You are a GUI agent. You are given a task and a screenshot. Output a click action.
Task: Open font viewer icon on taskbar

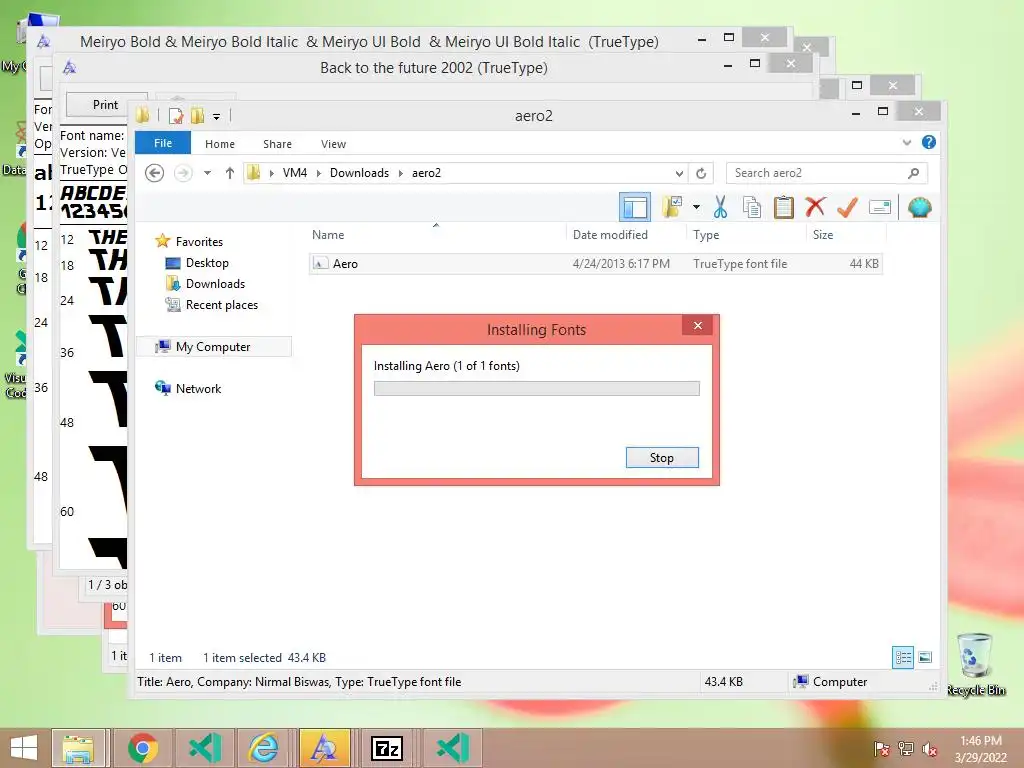[x=325, y=748]
